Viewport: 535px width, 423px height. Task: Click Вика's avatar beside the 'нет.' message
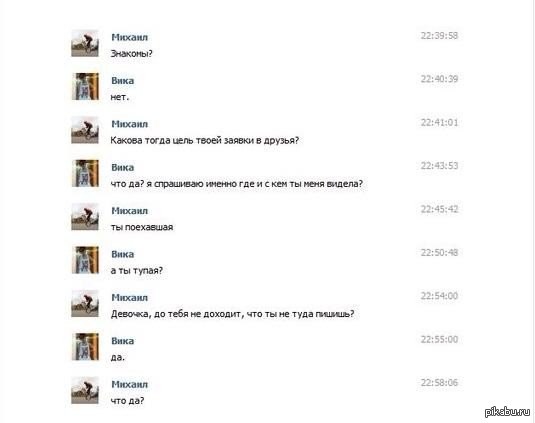85,87
